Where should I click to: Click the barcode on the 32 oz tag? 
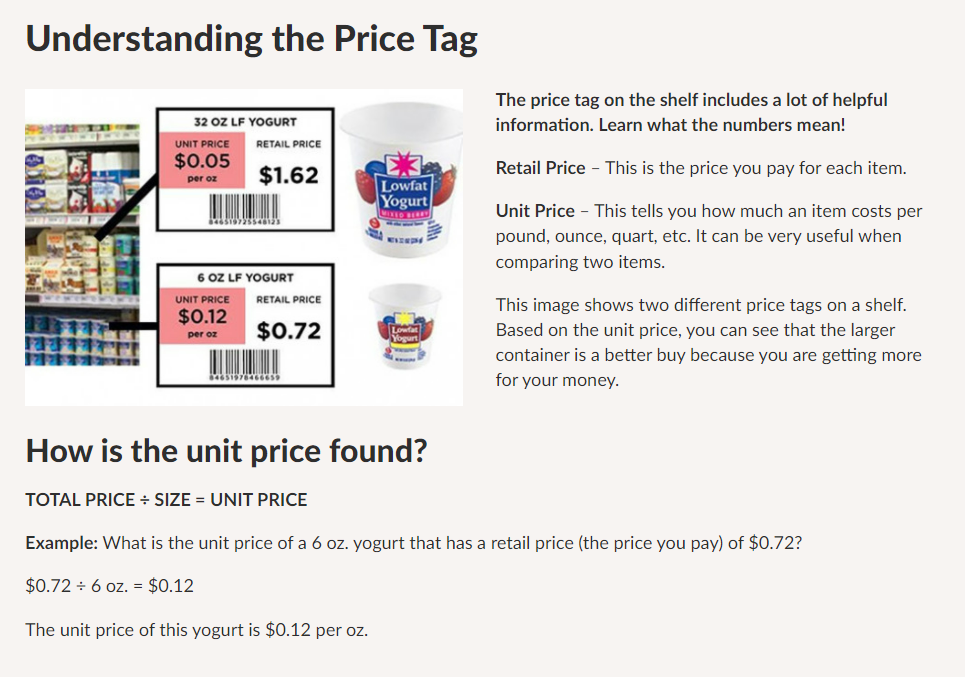(244, 209)
